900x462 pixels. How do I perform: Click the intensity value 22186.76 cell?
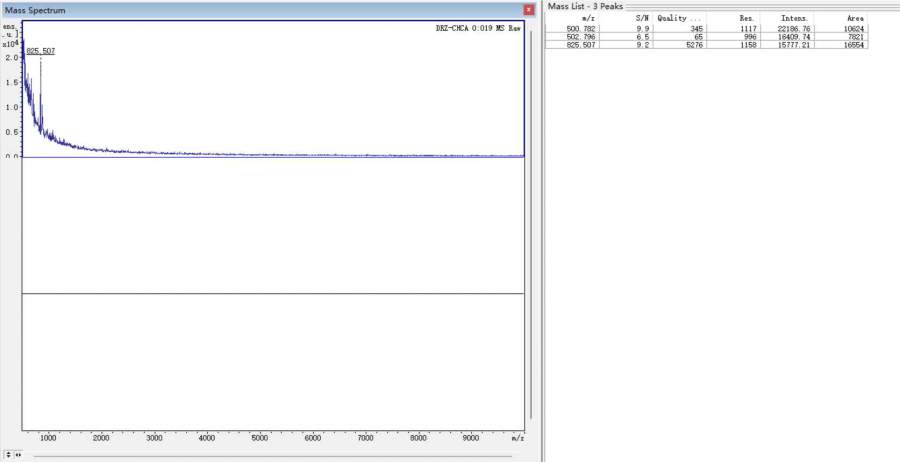click(x=796, y=29)
